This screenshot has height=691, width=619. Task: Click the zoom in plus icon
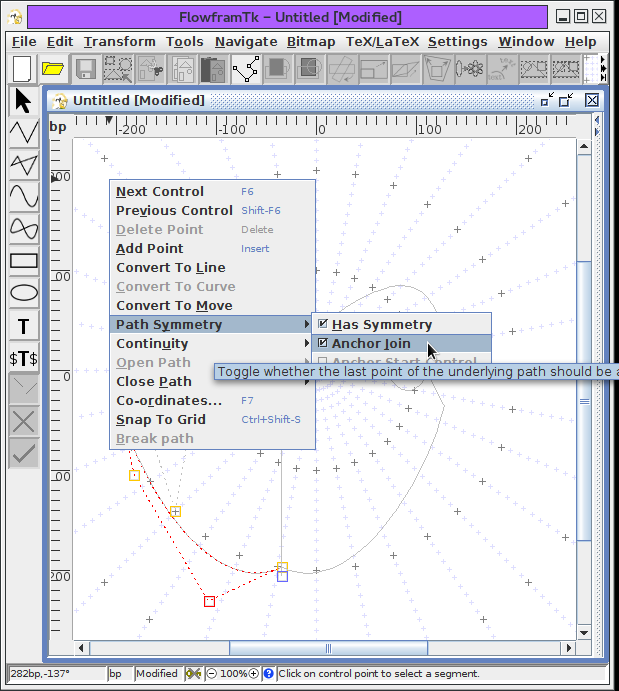254,673
